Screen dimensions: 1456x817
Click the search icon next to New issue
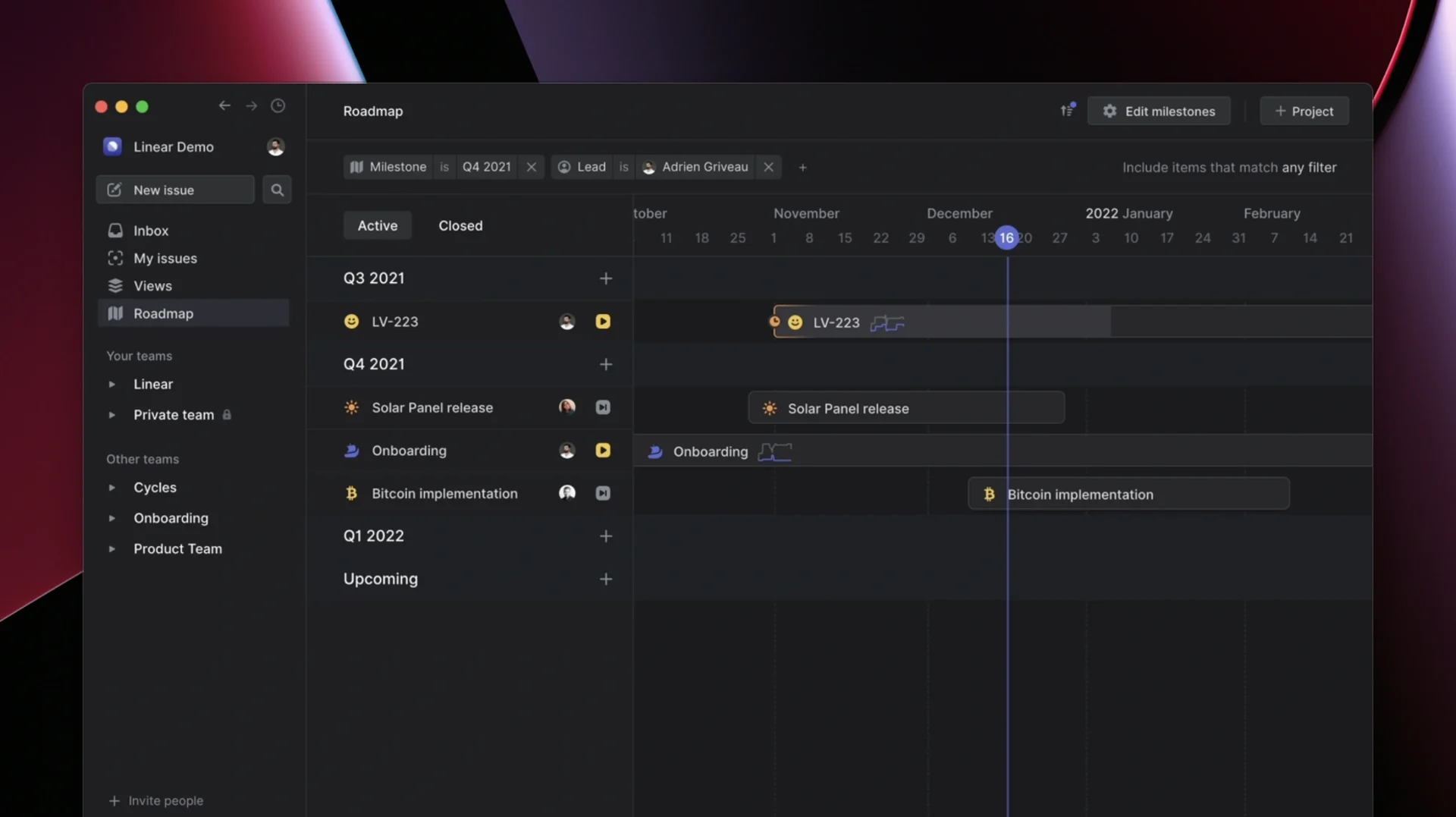277,190
